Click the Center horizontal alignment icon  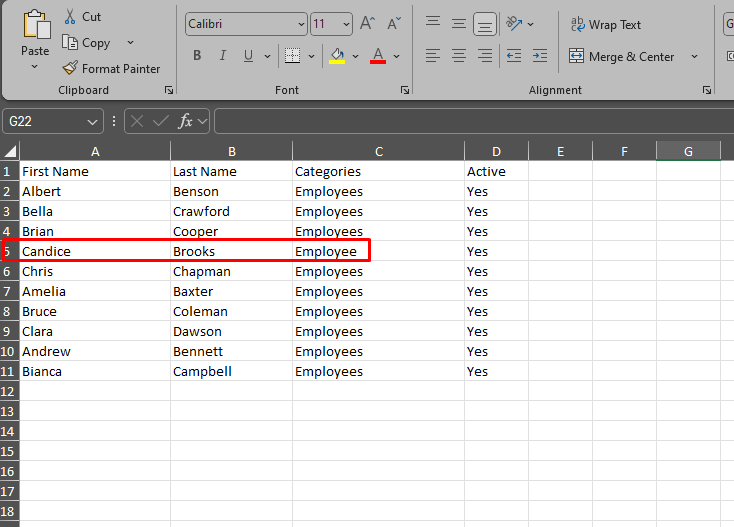coord(459,56)
